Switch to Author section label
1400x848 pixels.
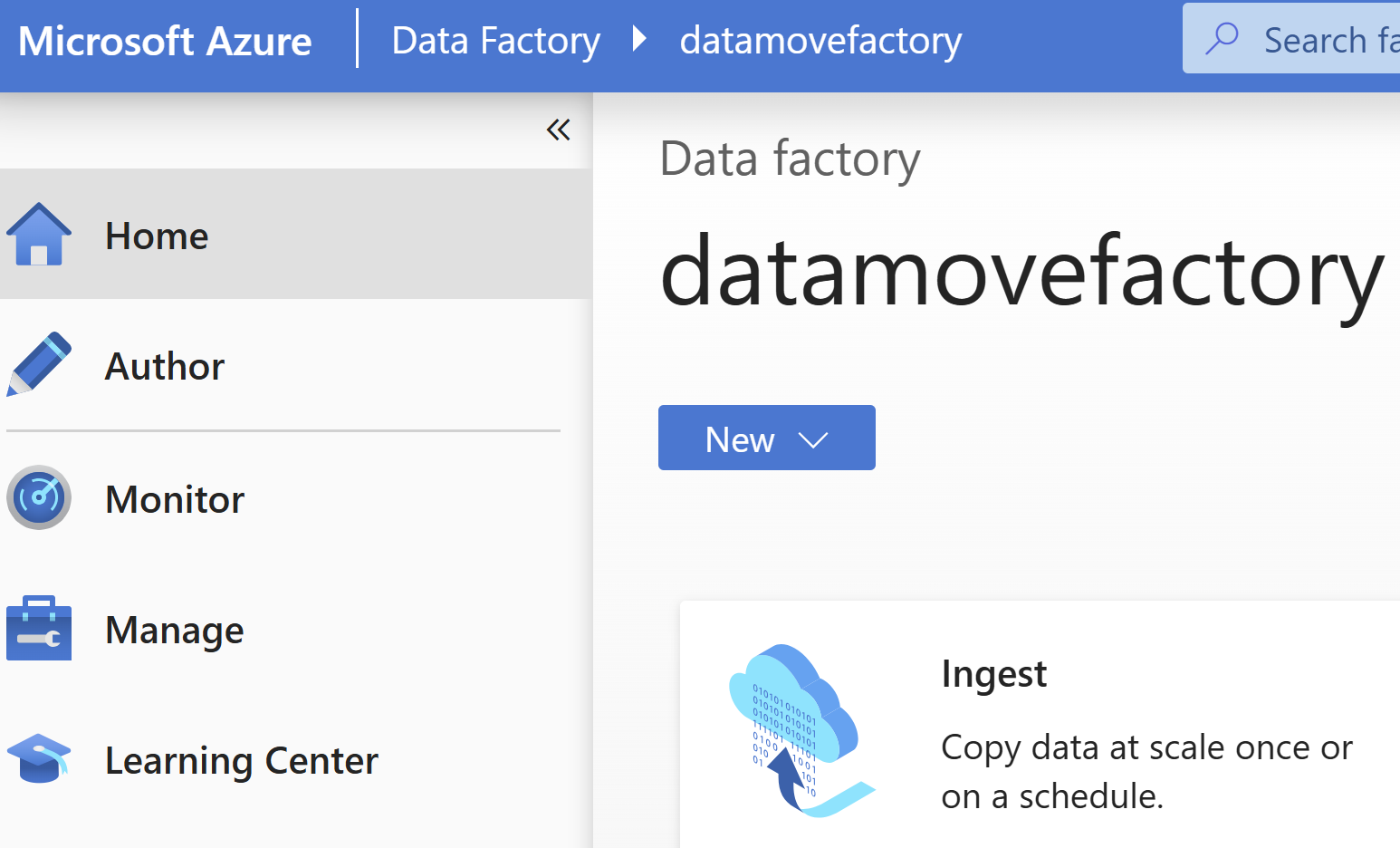click(x=165, y=366)
